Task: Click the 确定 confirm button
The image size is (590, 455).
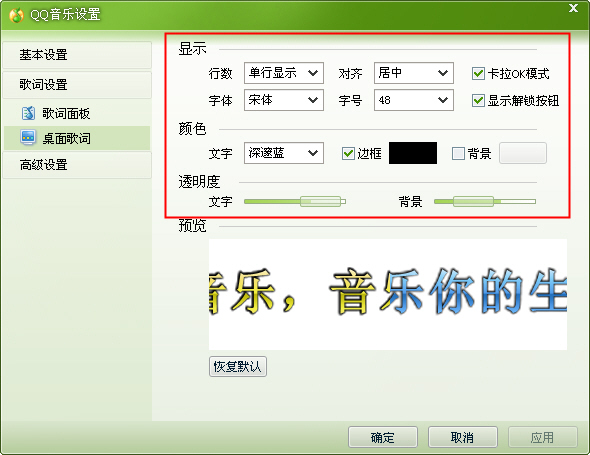Action: click(383, 437)
